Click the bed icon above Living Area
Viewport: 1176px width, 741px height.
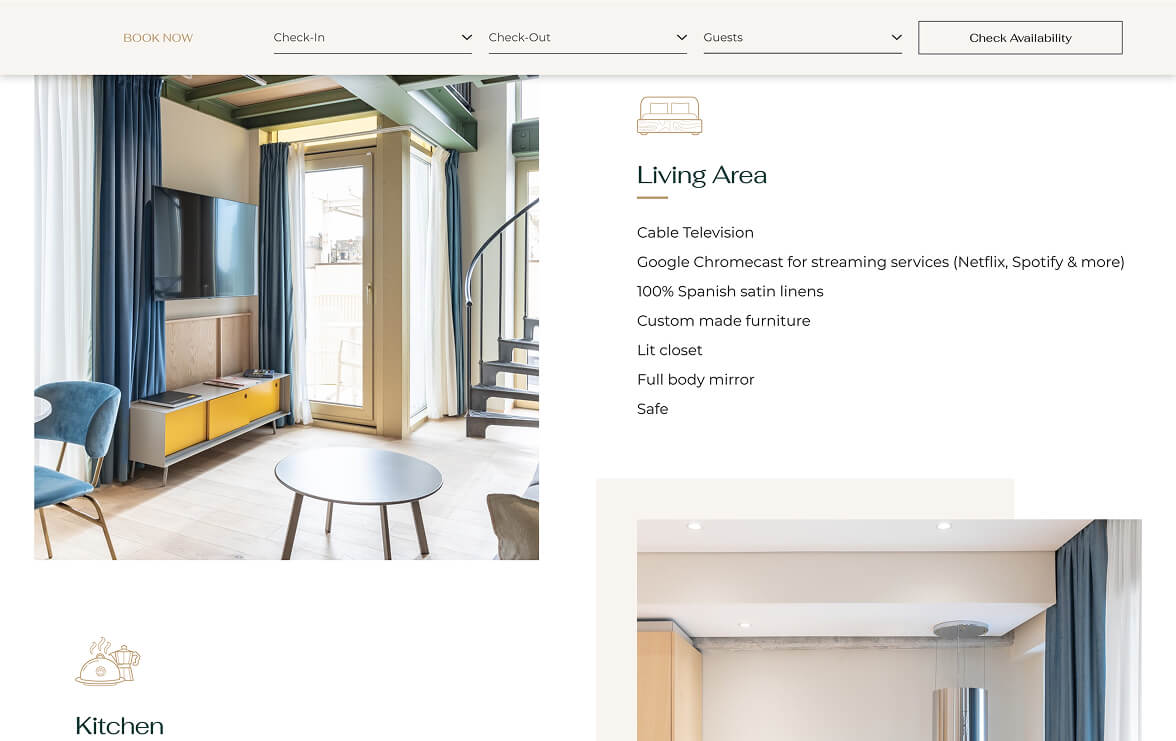pos(669,116)
